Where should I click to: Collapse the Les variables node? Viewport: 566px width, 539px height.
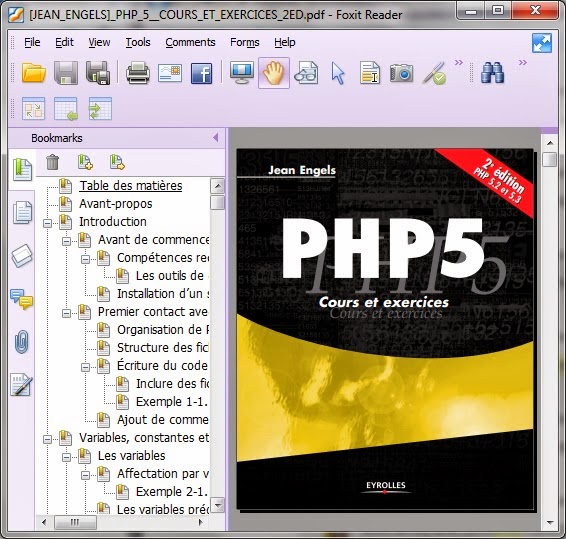click(66, 457)
